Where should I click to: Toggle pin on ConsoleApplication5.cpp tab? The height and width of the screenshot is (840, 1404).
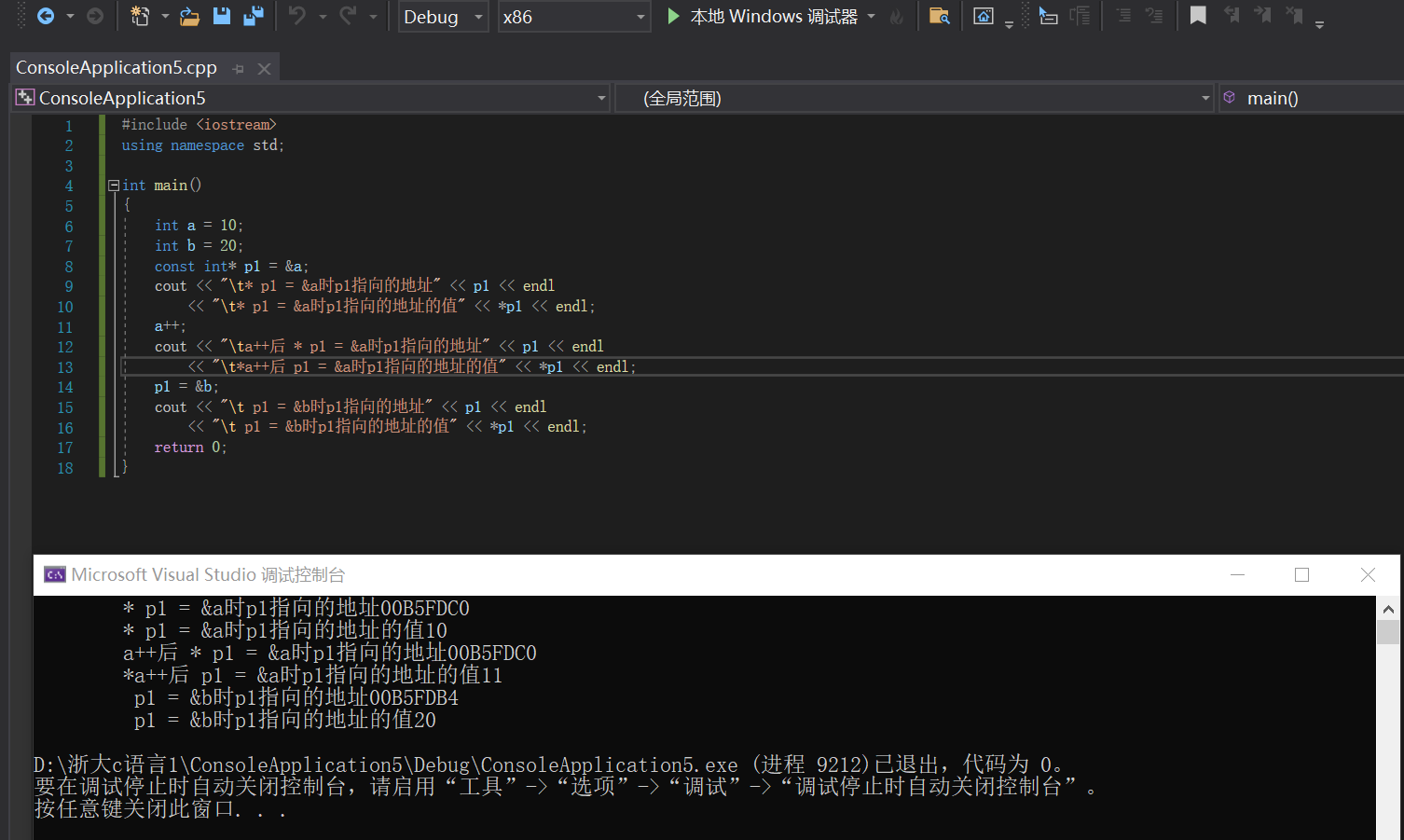pos(239,69)
